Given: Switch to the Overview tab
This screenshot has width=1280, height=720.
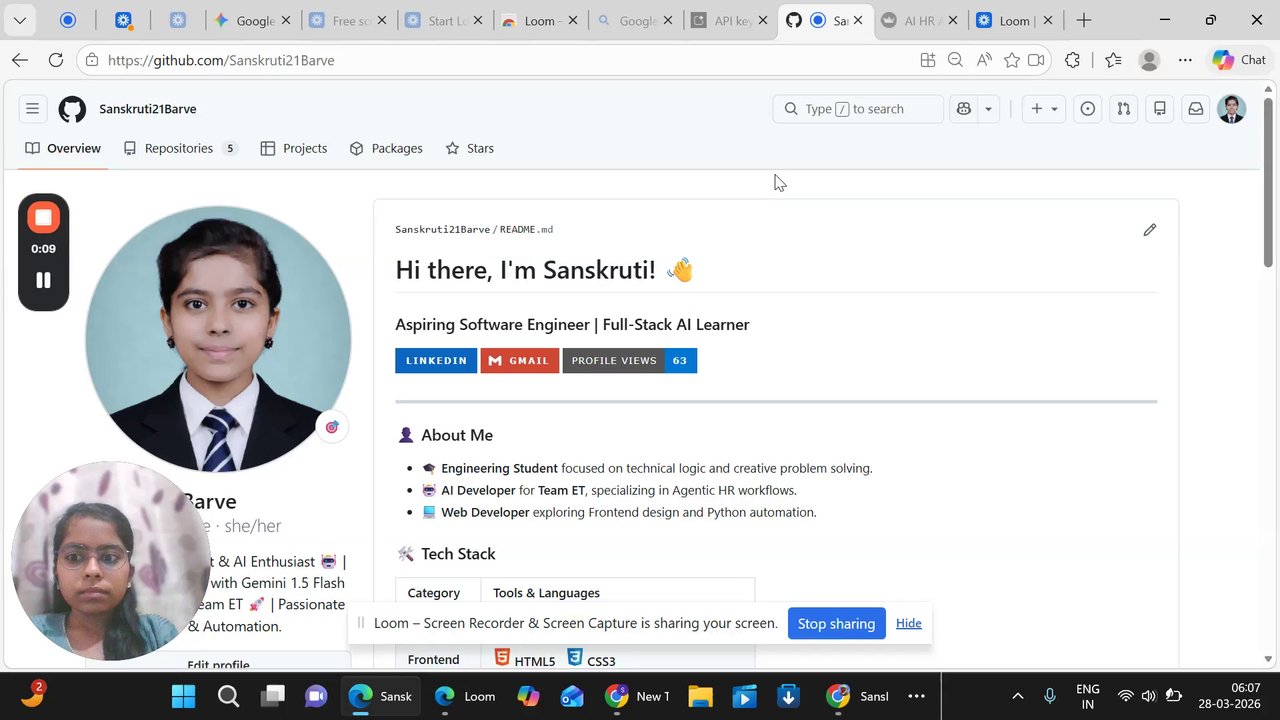Looking at the screenshot, I should tap(63, 148).
